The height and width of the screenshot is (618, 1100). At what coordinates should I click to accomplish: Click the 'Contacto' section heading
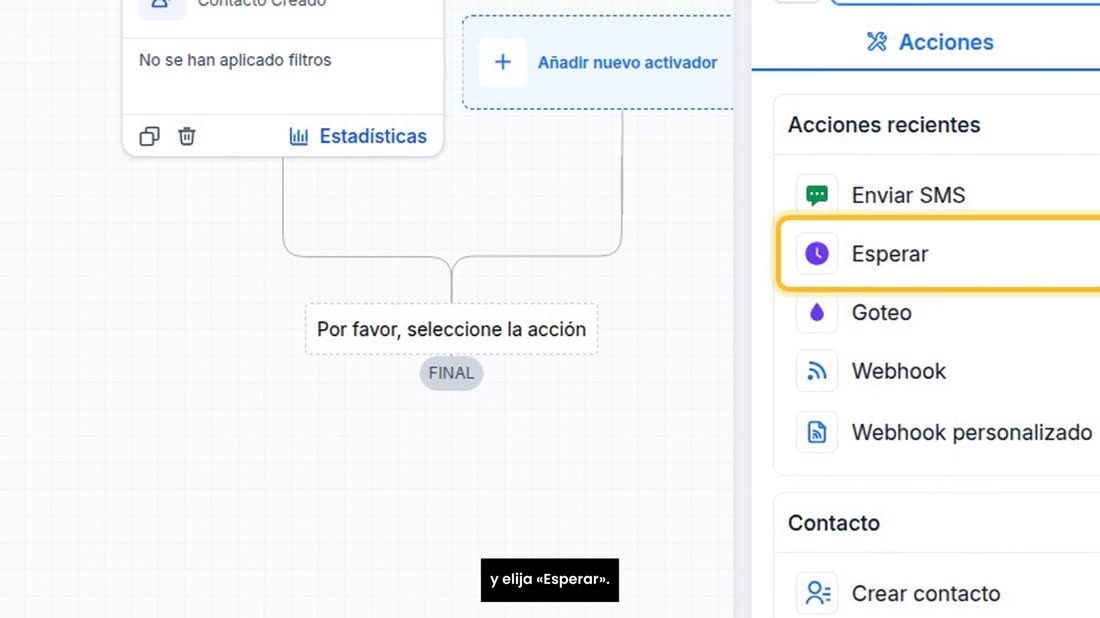point(833,523)
